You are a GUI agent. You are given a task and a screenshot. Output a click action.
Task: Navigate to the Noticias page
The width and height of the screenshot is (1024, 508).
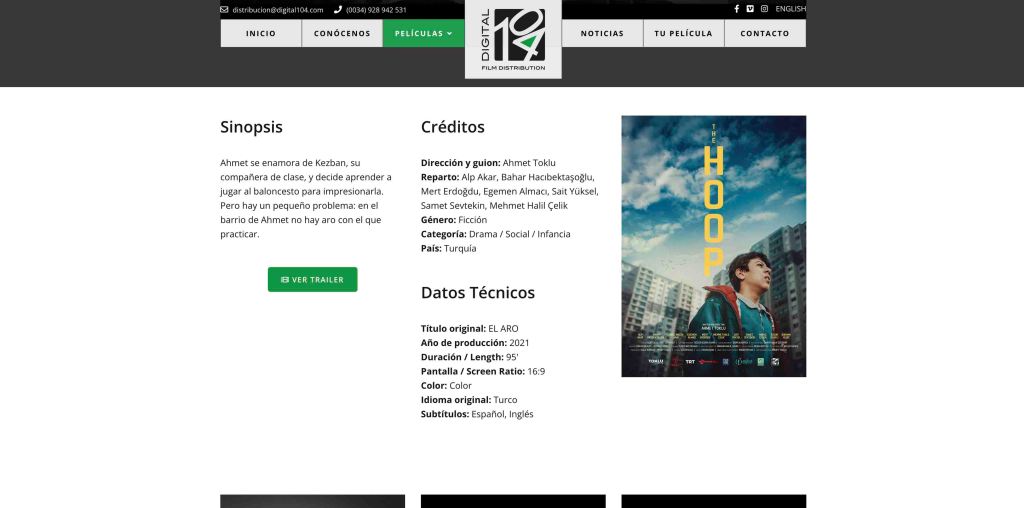(602, 33)
